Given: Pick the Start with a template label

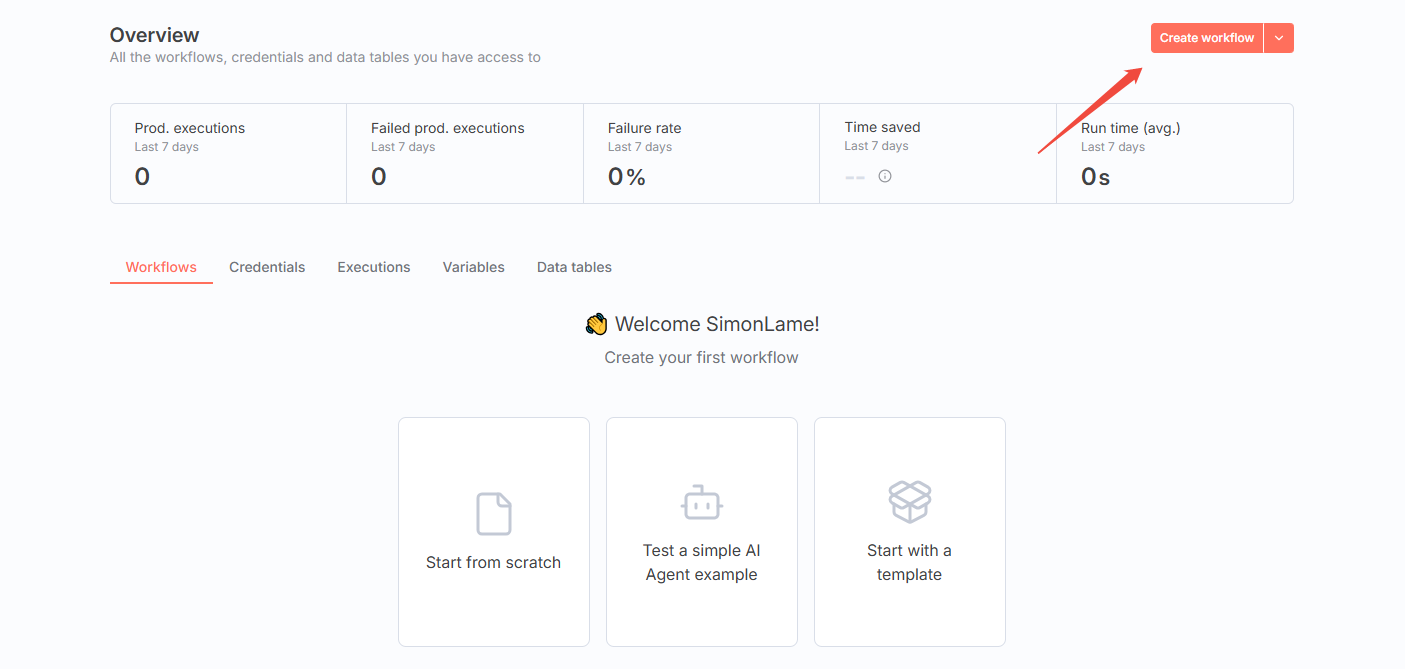Looking at the screenshot, I should click(x=909, y=562).
